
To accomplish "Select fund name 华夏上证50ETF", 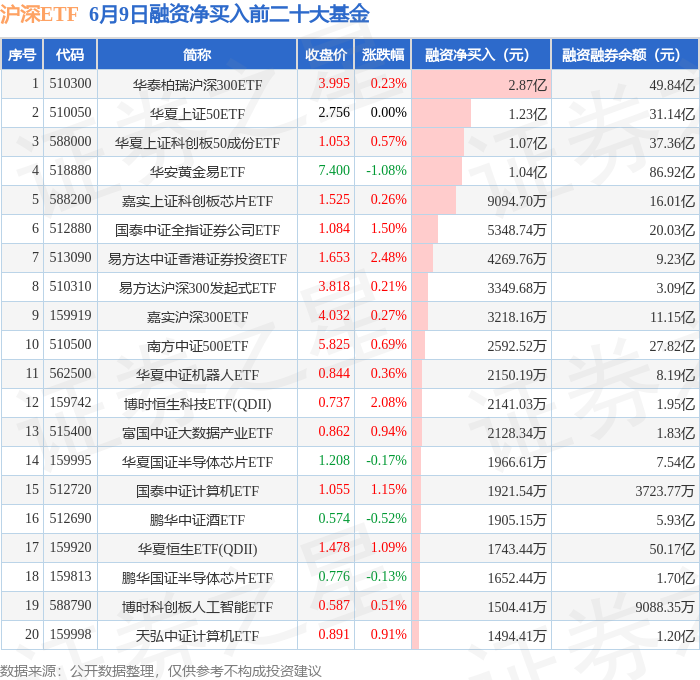I will [197, 113].
